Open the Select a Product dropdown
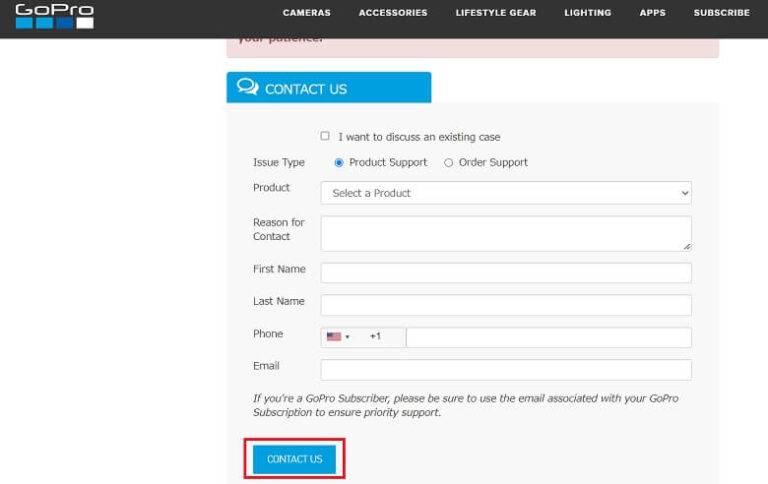This screenshot has height=484, width=768. 506,193
